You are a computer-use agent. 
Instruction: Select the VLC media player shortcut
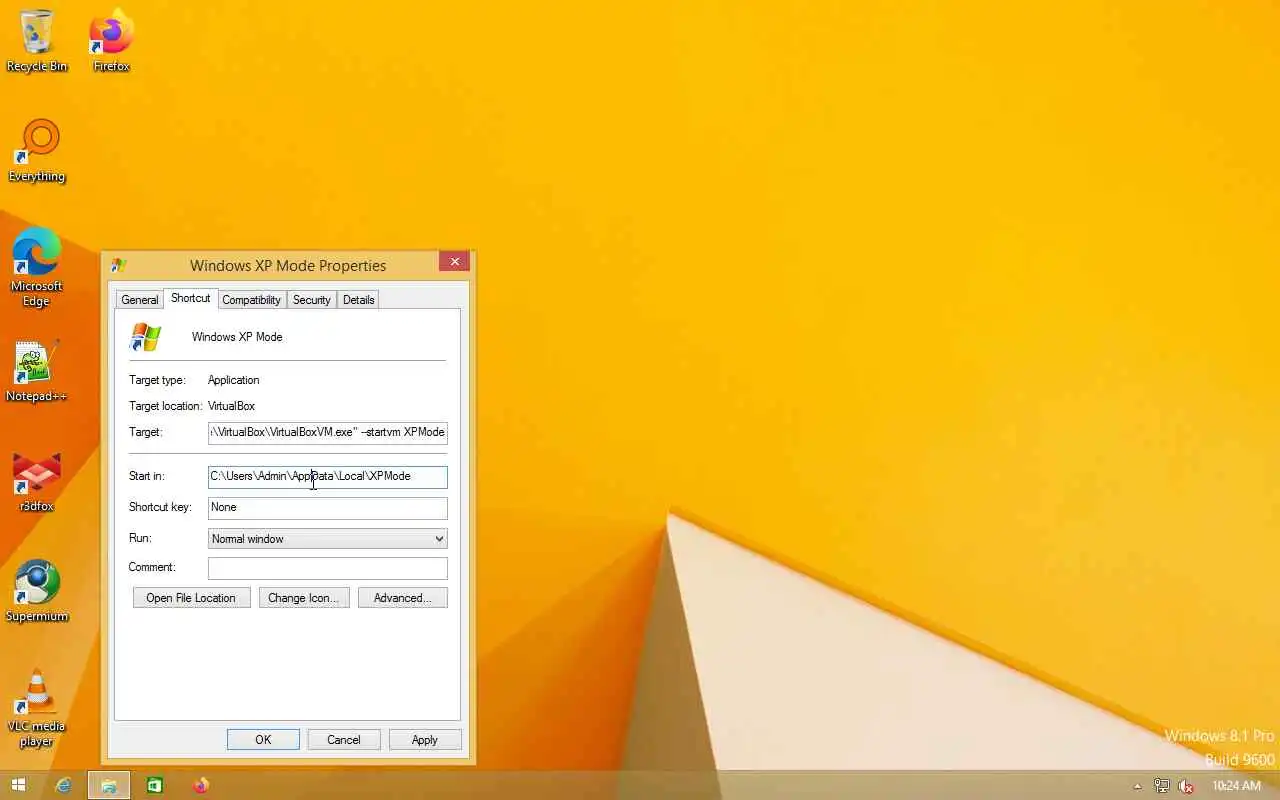click(37, 709)
